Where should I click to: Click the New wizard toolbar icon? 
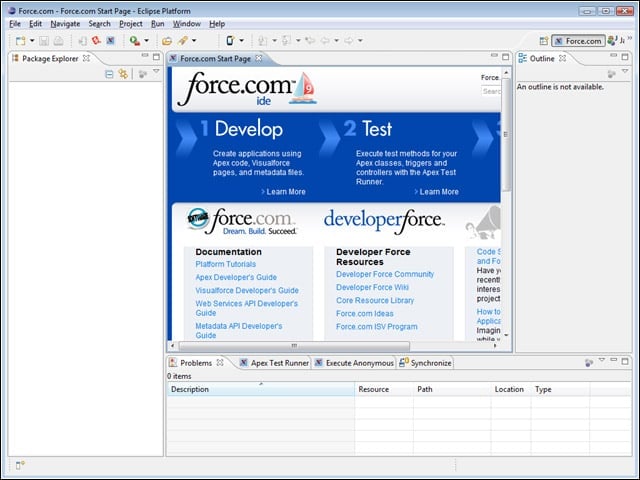pyautogui.click(x=20, y=40)
